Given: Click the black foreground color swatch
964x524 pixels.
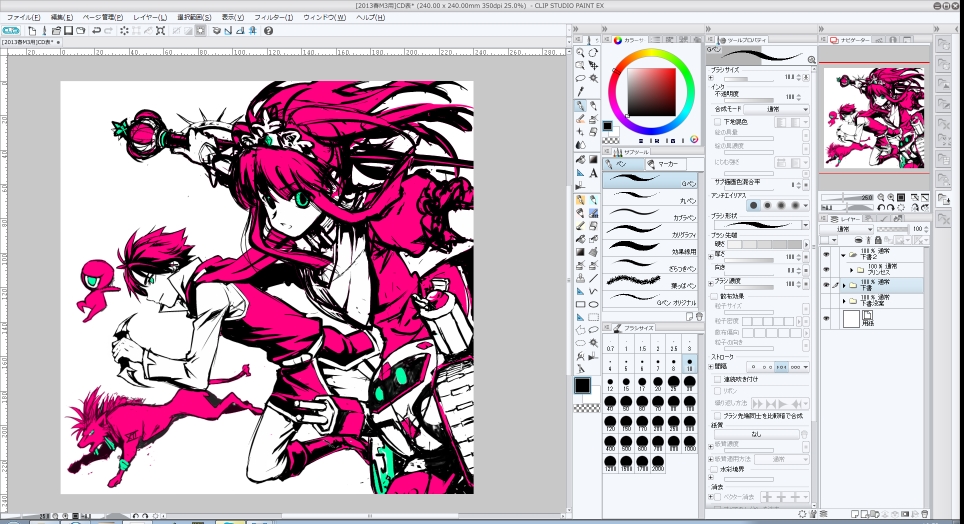Looking at the screenshot, I should [x=582, y=386].
